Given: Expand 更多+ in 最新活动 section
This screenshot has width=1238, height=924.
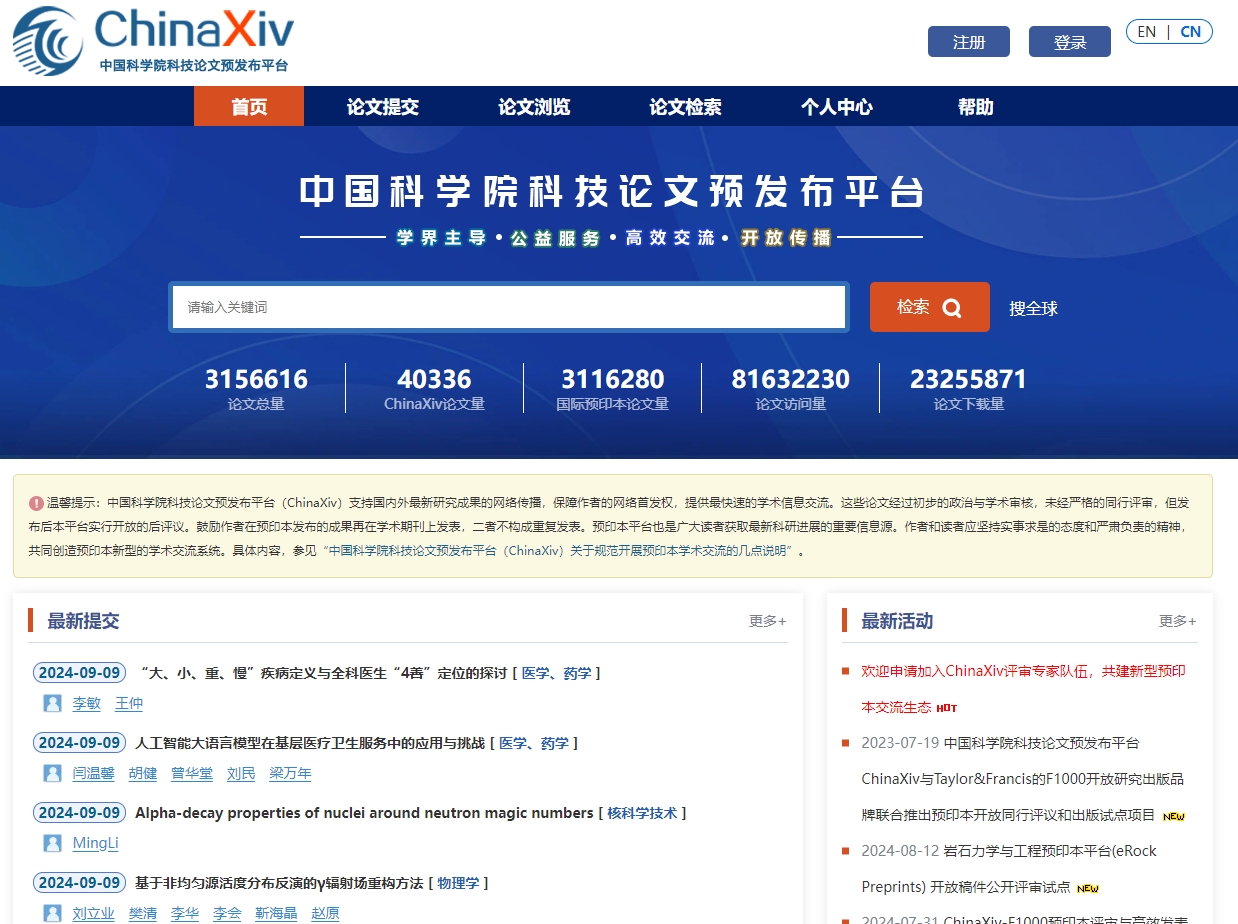Looking at the screenshot, I should pyautogui.click(x=1178, y=621).
